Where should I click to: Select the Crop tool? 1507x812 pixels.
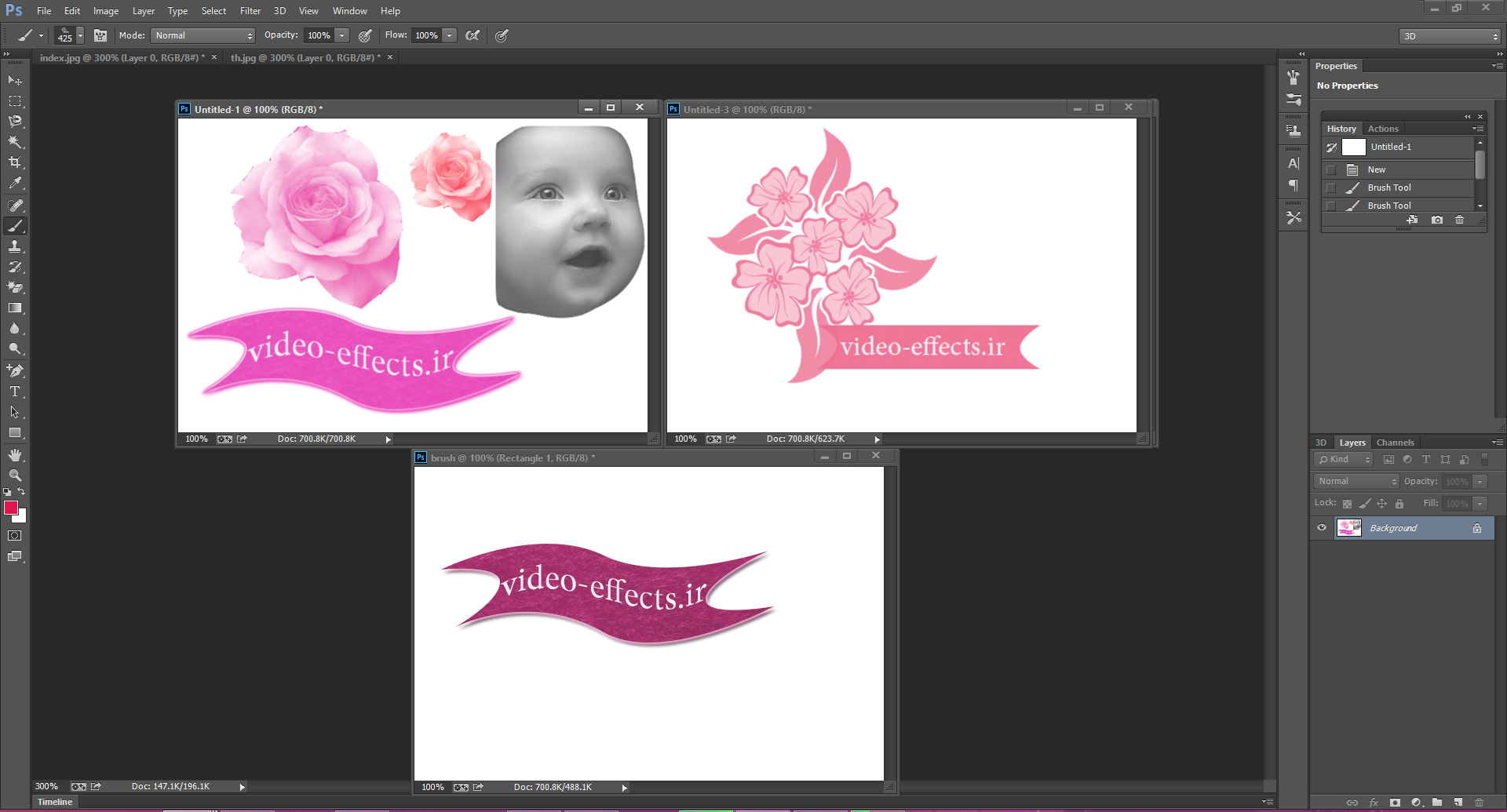[15, 162]
